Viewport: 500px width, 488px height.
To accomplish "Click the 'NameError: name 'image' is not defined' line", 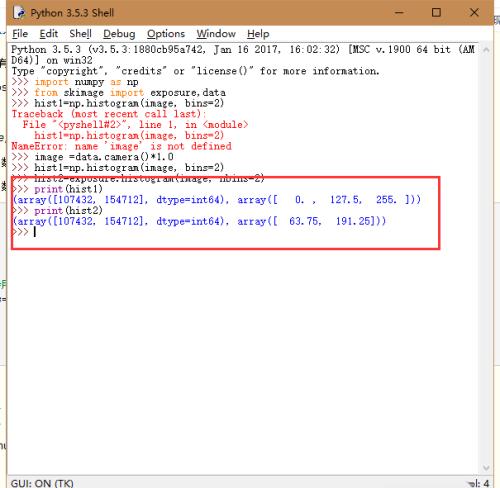I will point(121,146).
